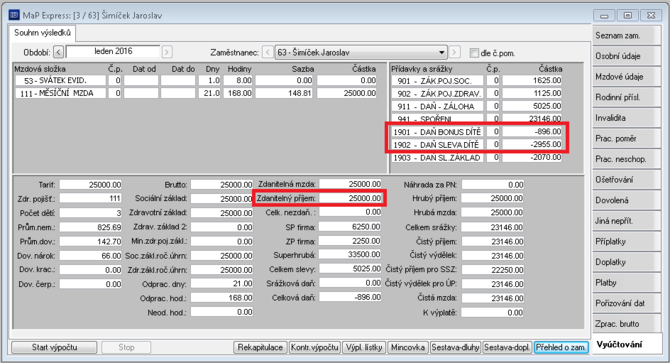Screen dimensions: 670x363
Task: Select next employee arrow button
Action: [x=455, y=53]
